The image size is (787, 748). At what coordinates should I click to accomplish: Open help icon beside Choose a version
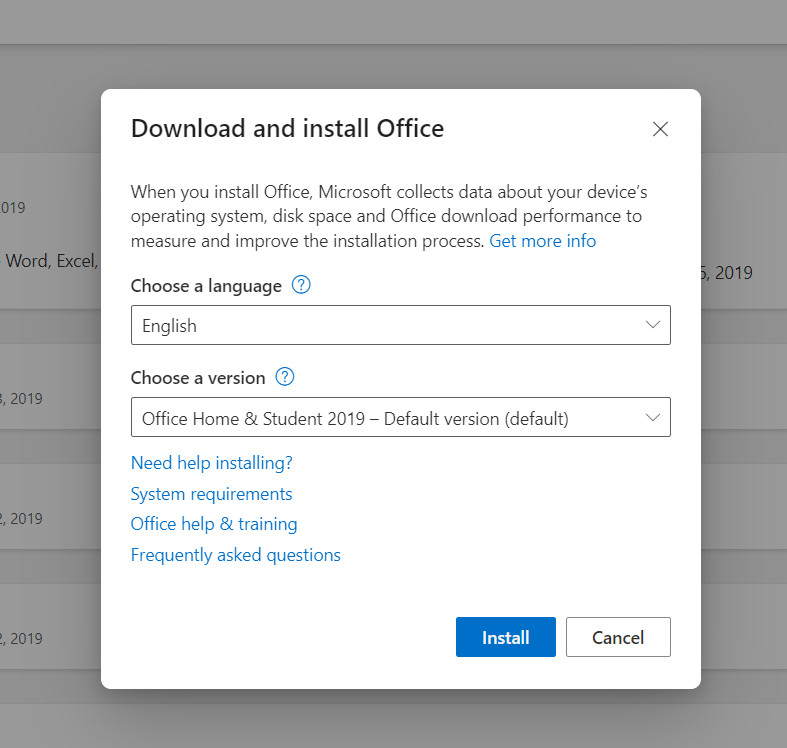click(285, 377)
